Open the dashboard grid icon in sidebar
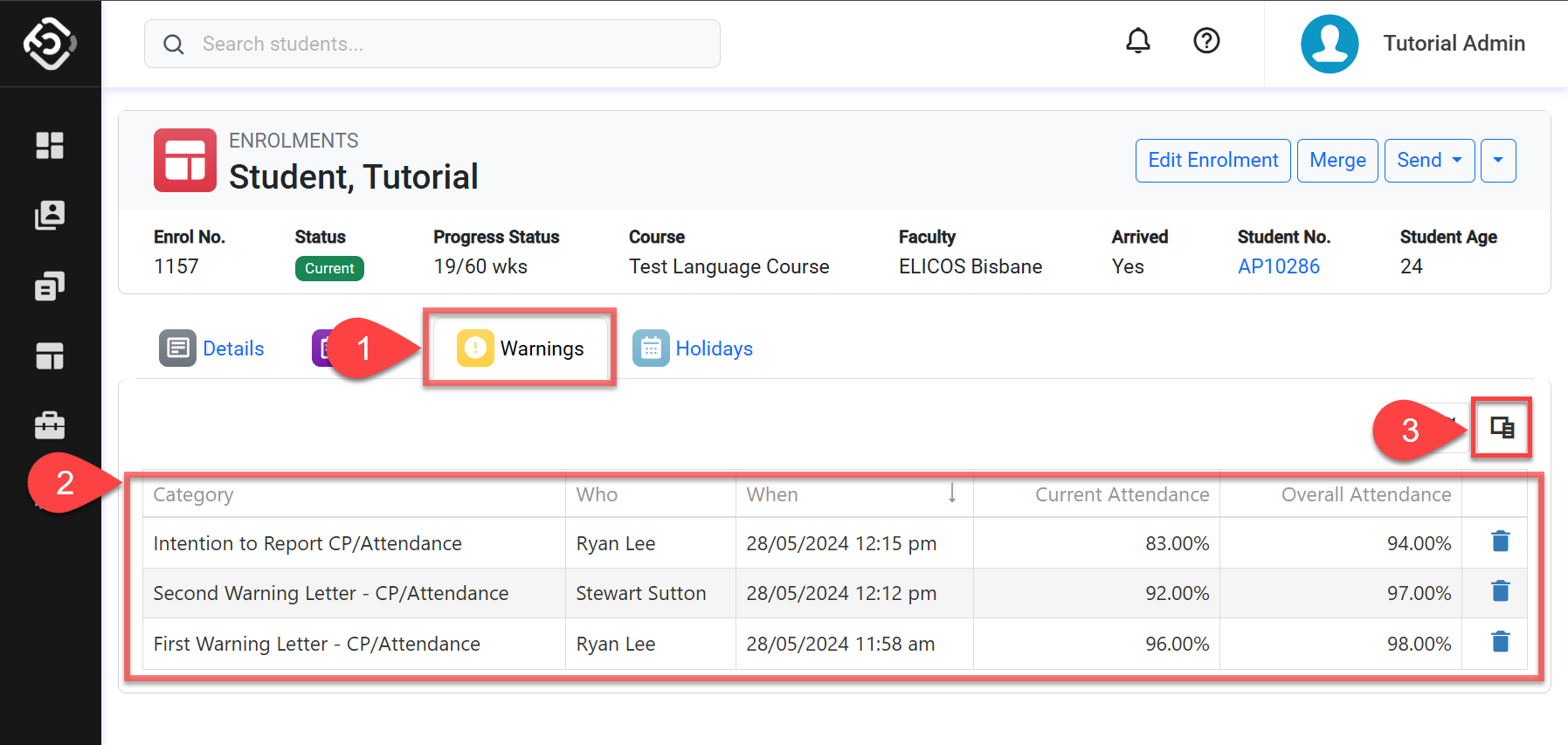The image size is (1568, 745). click(x=50, y=145)
